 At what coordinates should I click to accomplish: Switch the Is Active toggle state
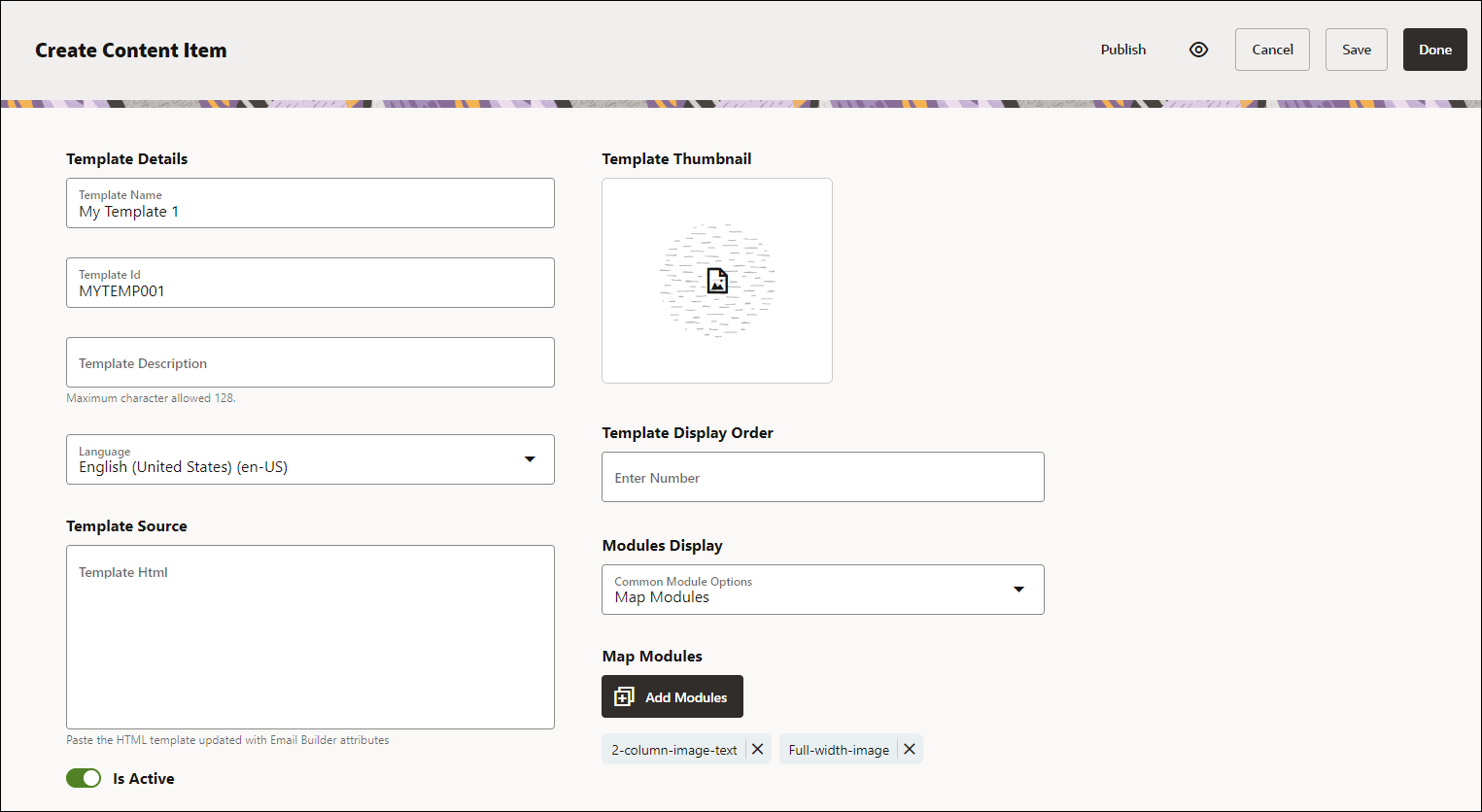point(84,778)
